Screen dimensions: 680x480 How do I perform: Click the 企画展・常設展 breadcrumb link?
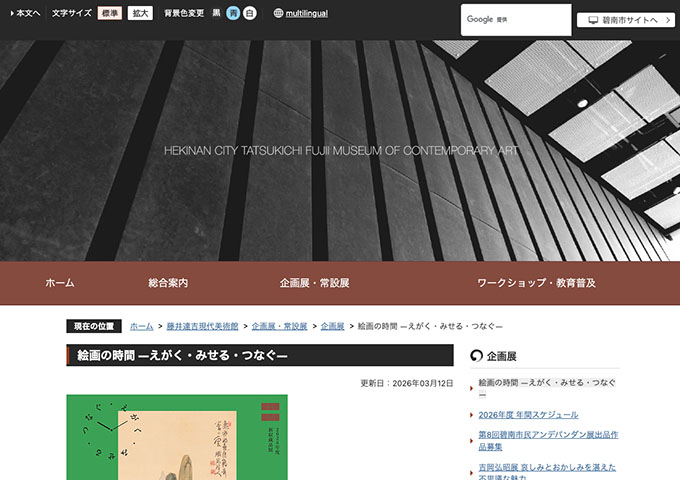[279, 326]
